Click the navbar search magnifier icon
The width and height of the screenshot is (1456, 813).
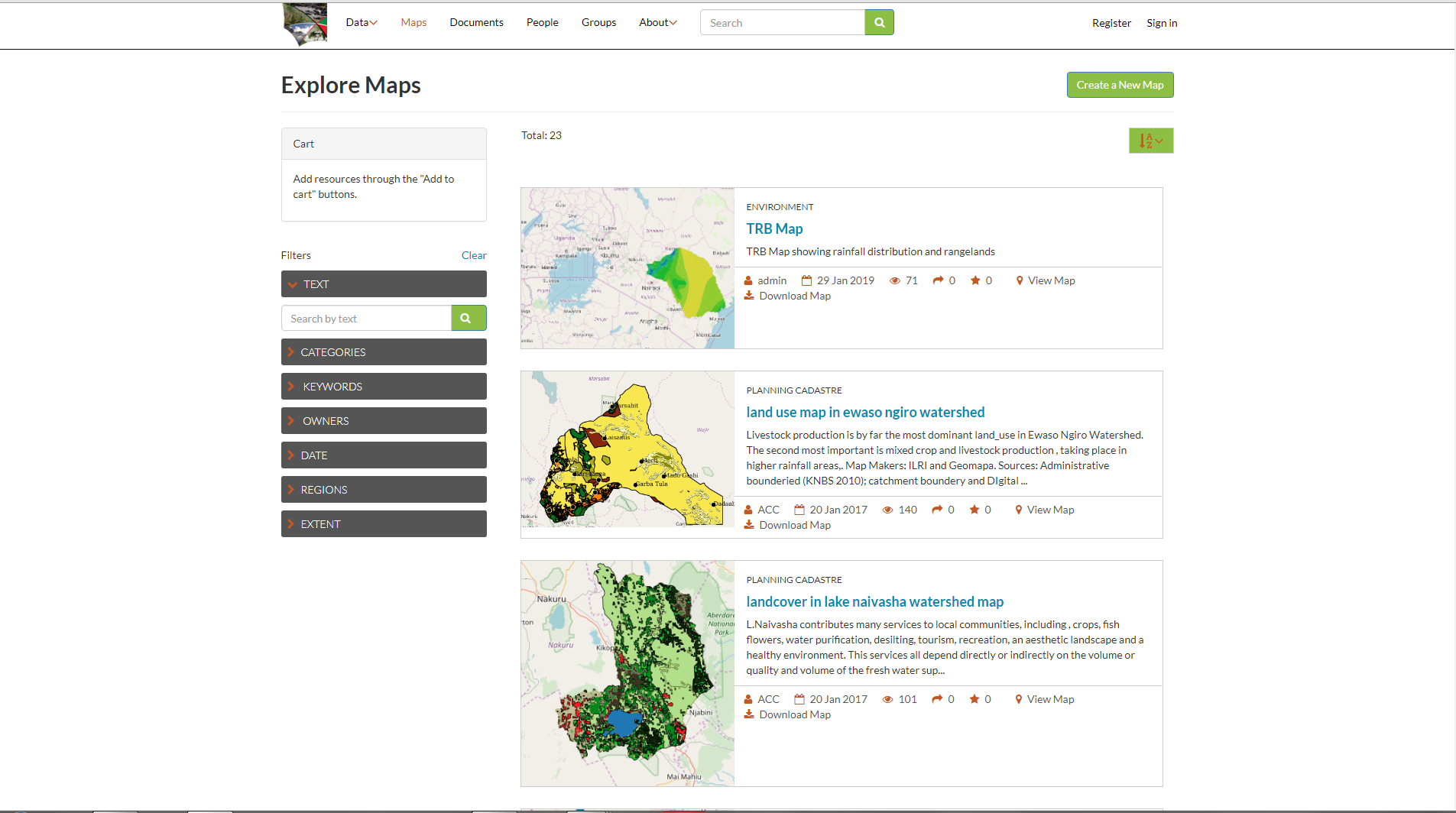click(x=878, y=22)
